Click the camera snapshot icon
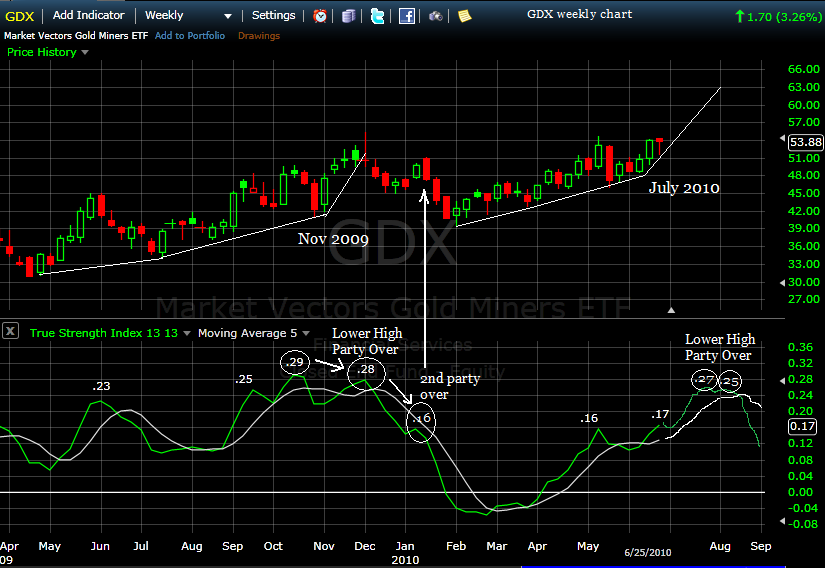825x568 pixels. pos(435,16)
